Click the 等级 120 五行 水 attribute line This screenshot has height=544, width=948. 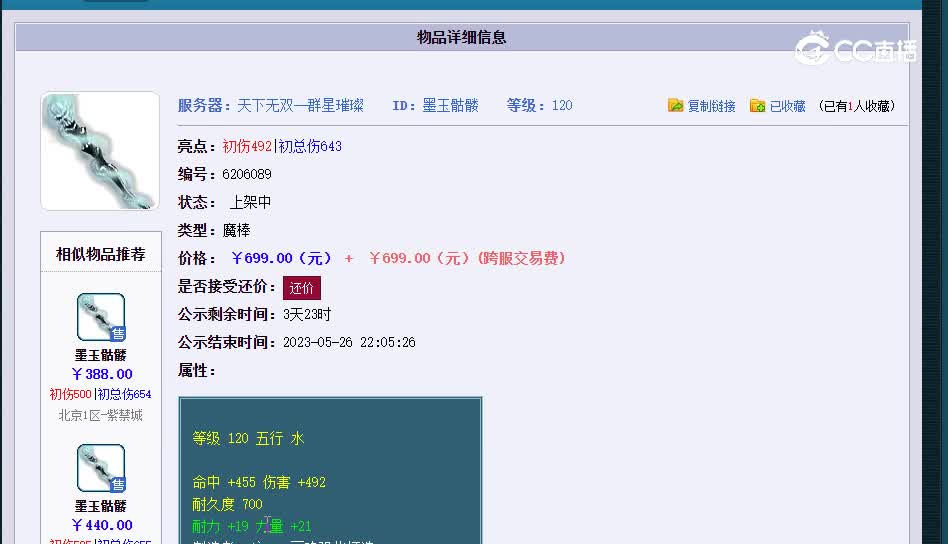(248, 438)
